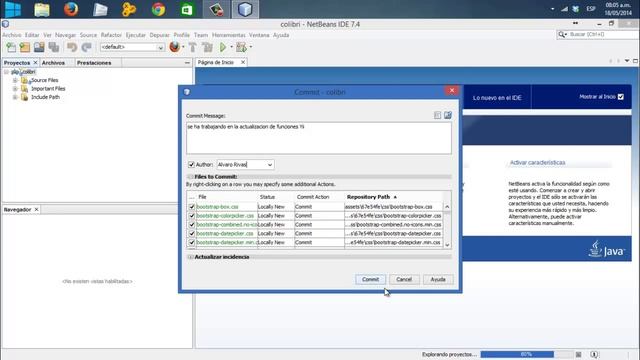Click the Save All toolbar icon

54,47
